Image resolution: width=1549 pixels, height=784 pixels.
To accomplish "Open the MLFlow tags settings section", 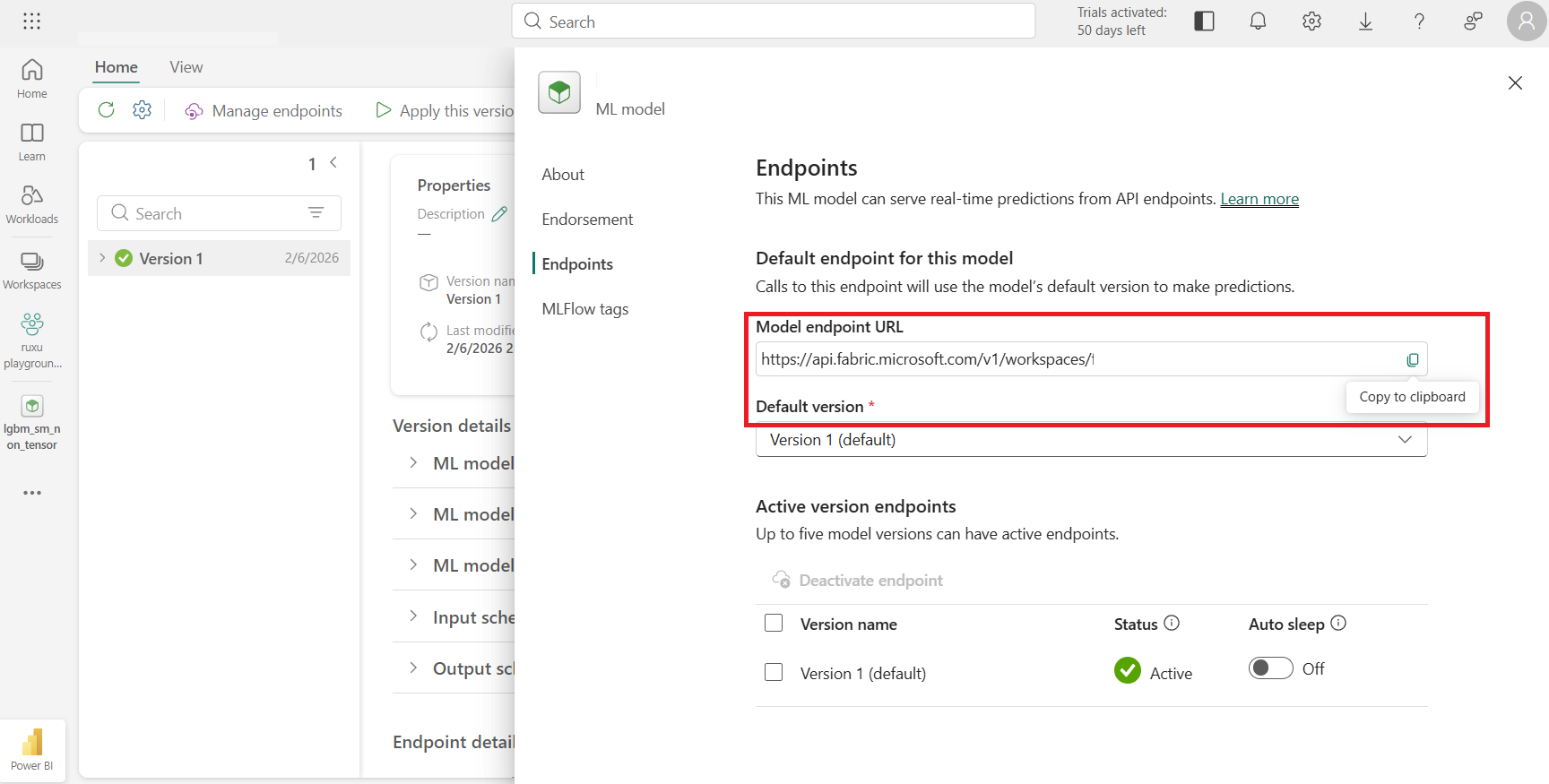I will click(585, 309).
